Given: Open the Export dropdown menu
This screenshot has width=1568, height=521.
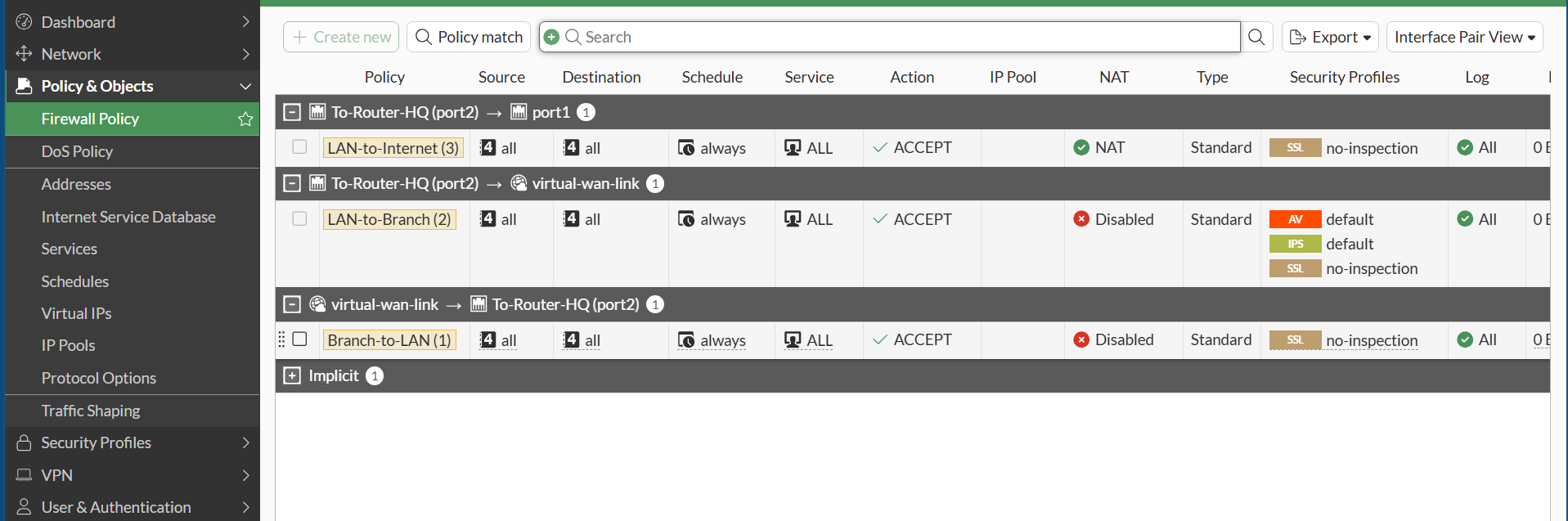Looking at the screenshot, I should (1330, 37).
